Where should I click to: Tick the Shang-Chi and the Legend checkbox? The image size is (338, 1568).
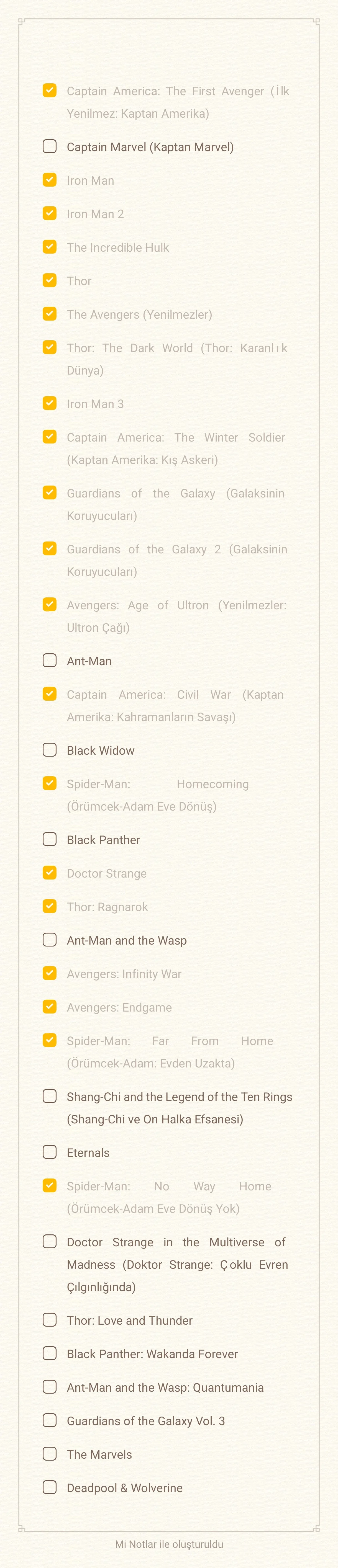coord(50,1096)
